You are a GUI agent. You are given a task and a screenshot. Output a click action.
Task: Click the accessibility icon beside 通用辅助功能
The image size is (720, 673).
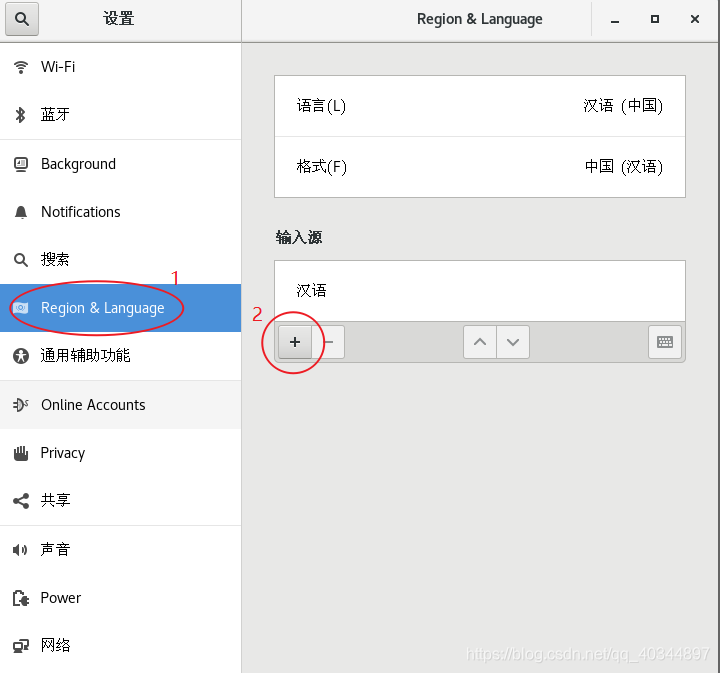point(21,356)
